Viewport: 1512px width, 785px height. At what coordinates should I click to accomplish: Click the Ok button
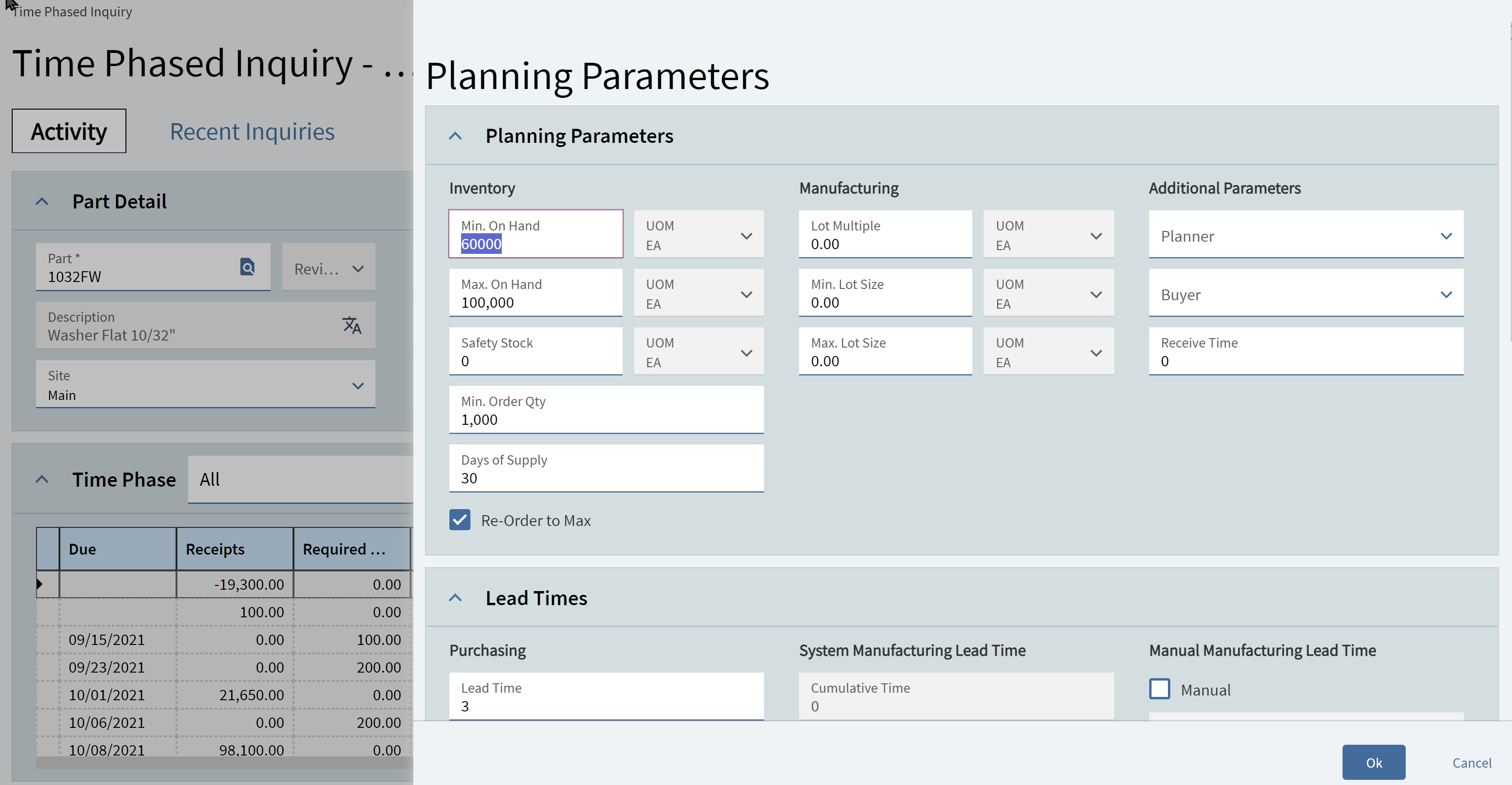click(1373, 762)
